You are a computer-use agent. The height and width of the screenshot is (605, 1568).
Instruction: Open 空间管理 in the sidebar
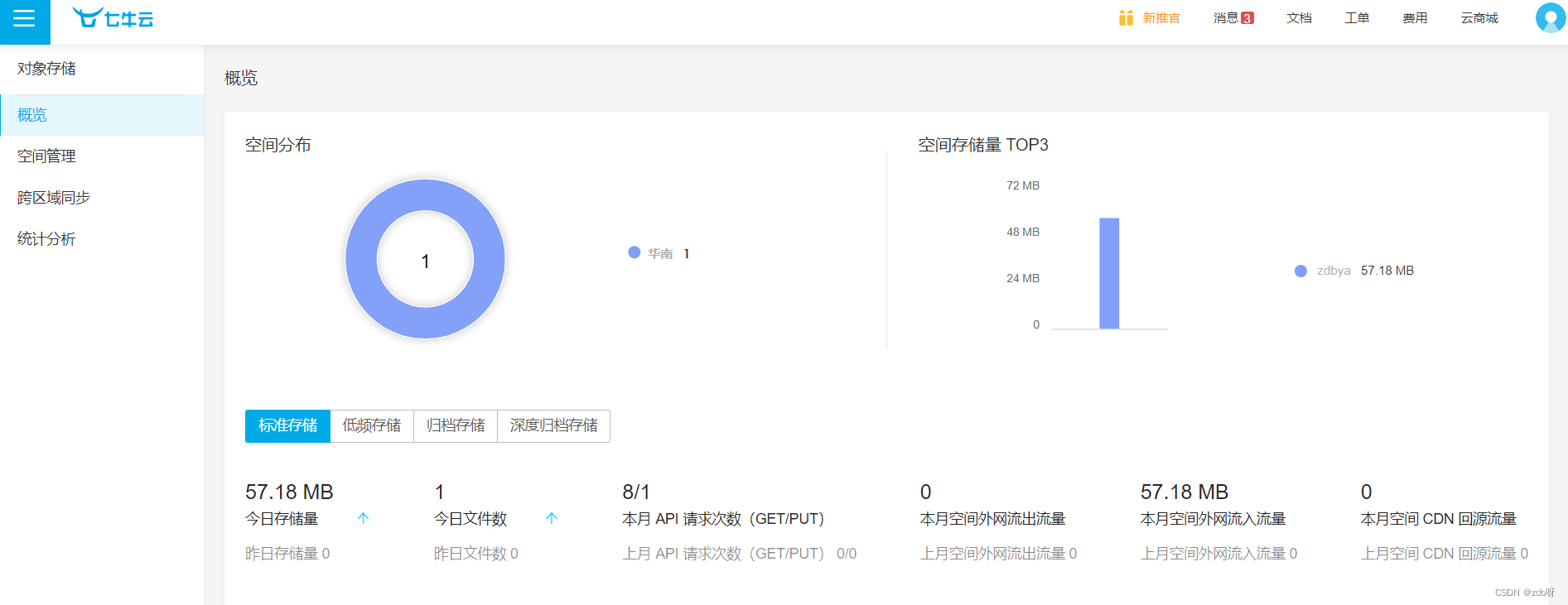click(102, 156)
